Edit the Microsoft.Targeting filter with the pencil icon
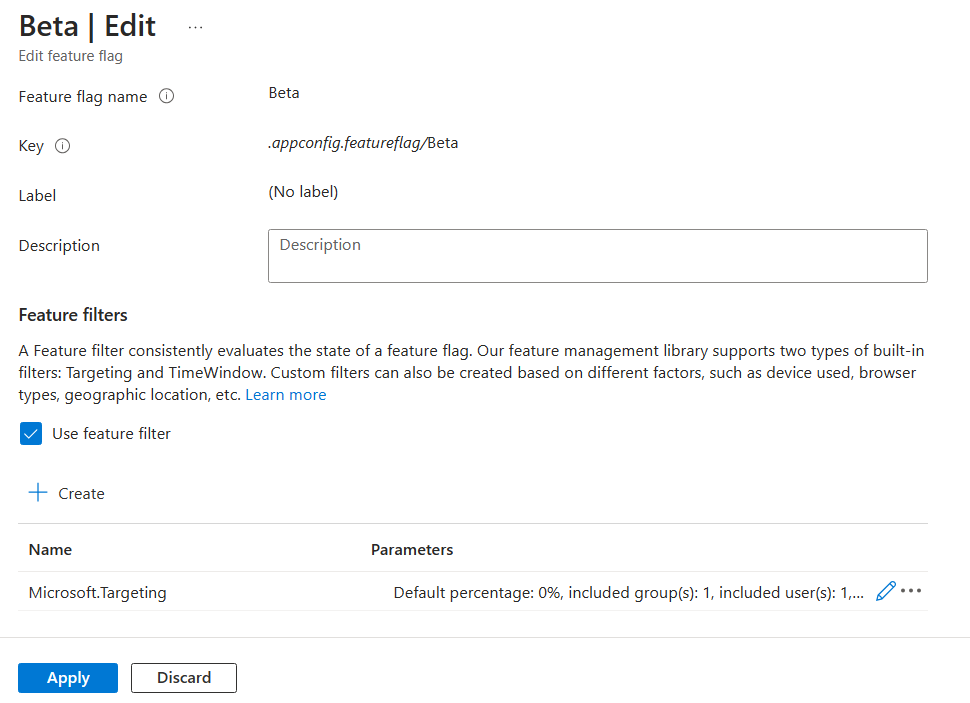This screenshot has width=970, height=703. 885,592
